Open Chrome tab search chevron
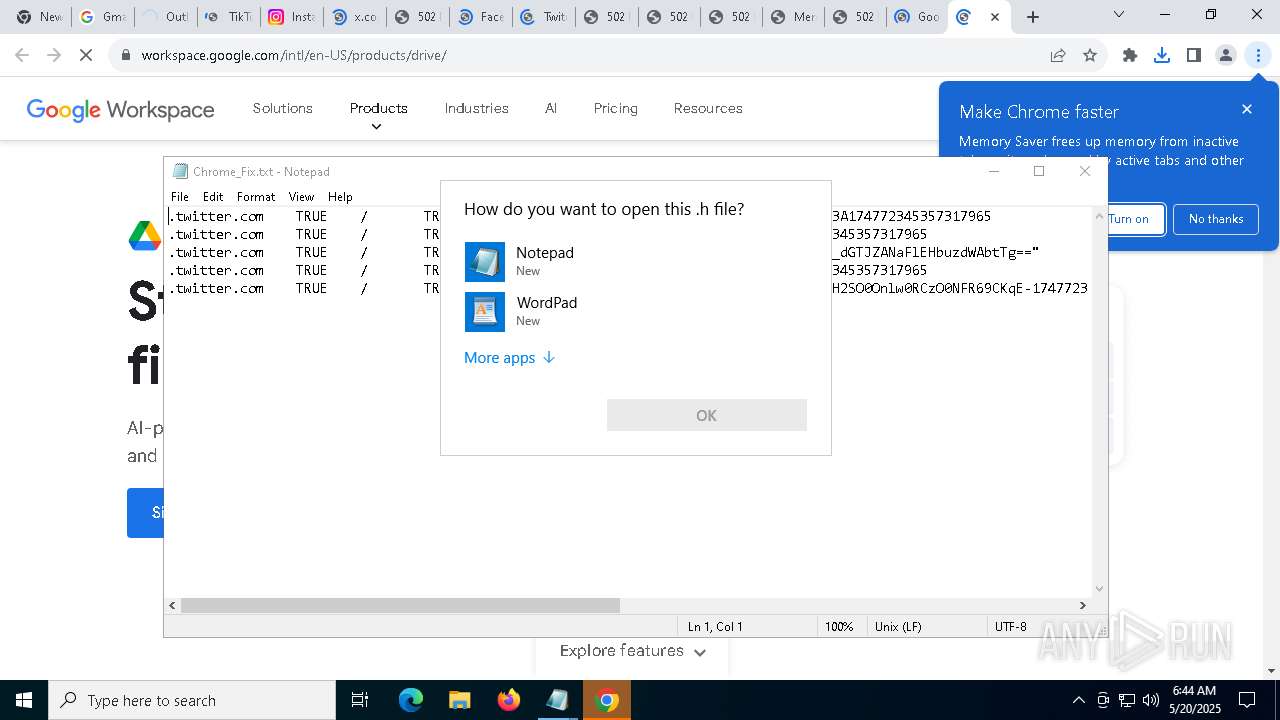Image resolution: width=1280 pixels, height=720 pixels. (1119, 15)
